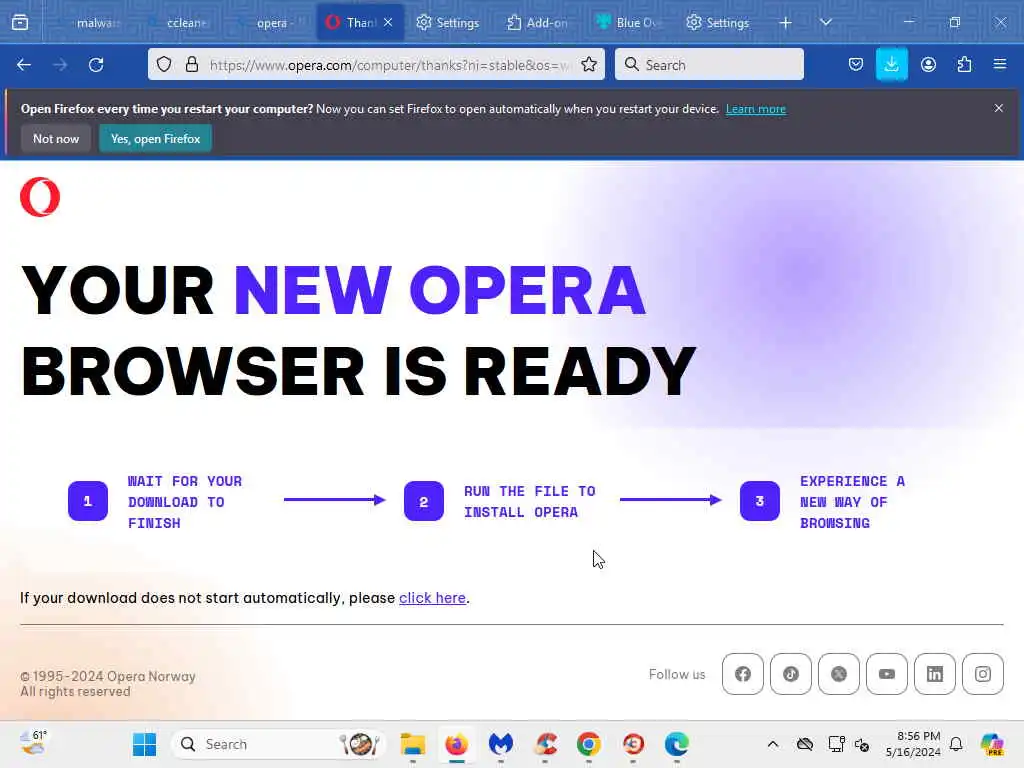
Task: Switch to the Blue Ocean tab
Action: [x=627, y=23]
